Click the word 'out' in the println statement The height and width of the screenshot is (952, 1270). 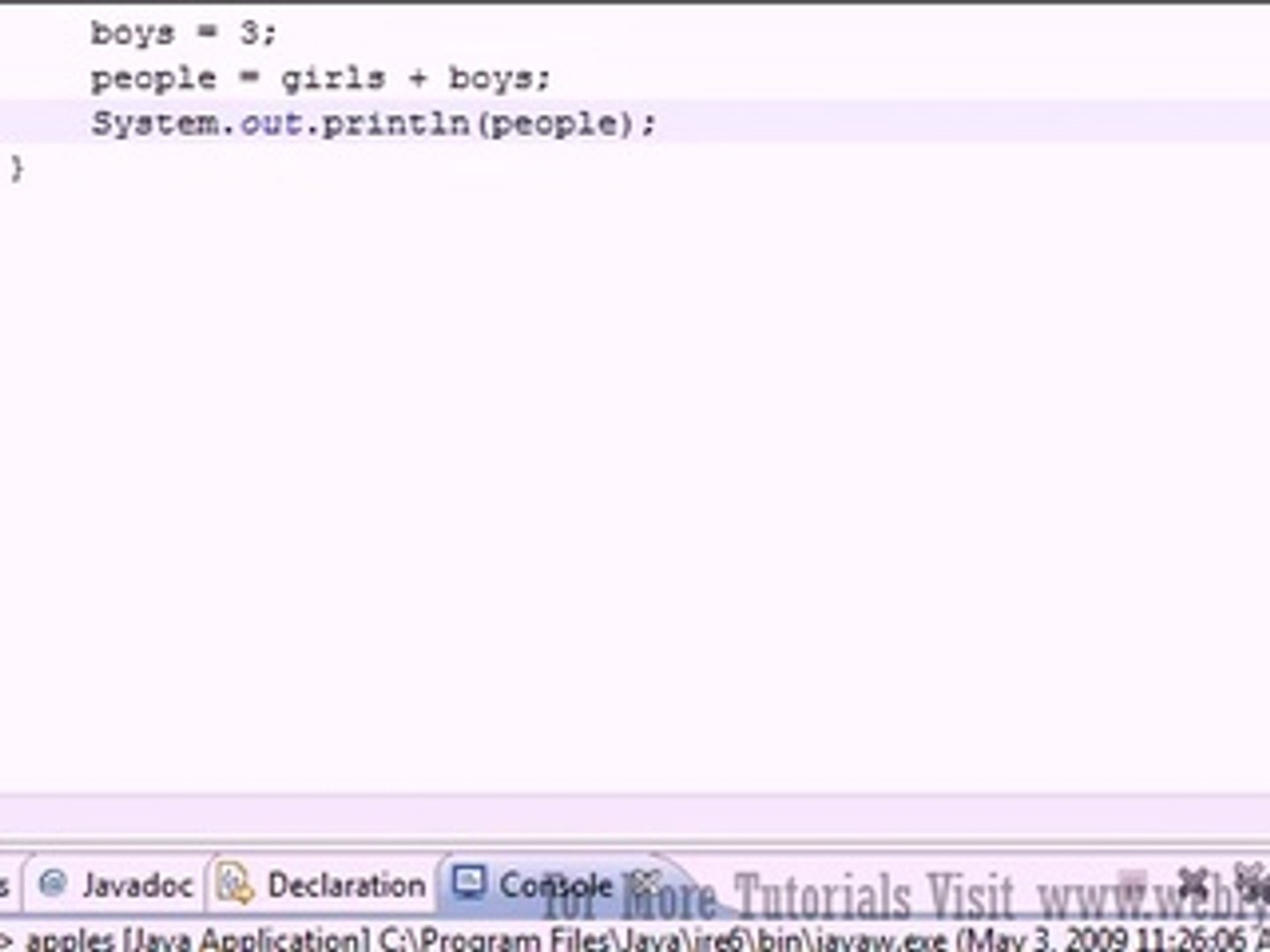[271, 123]
